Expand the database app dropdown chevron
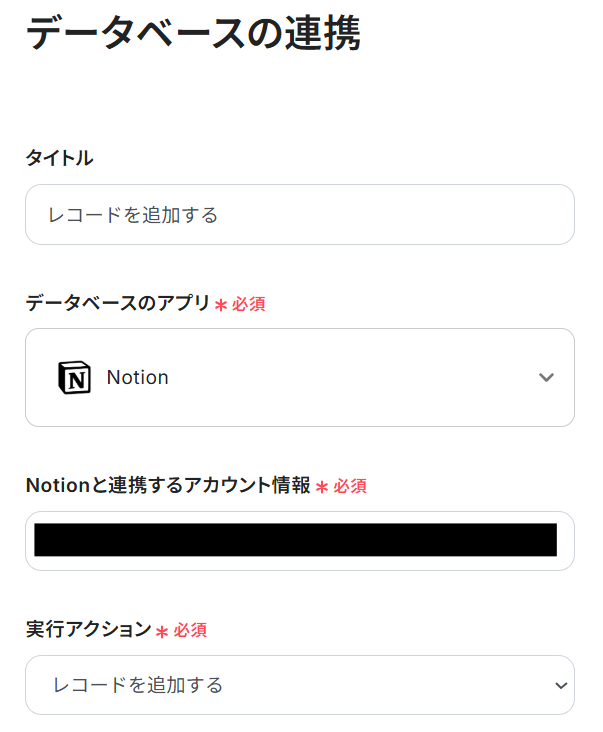 point(546,378)
